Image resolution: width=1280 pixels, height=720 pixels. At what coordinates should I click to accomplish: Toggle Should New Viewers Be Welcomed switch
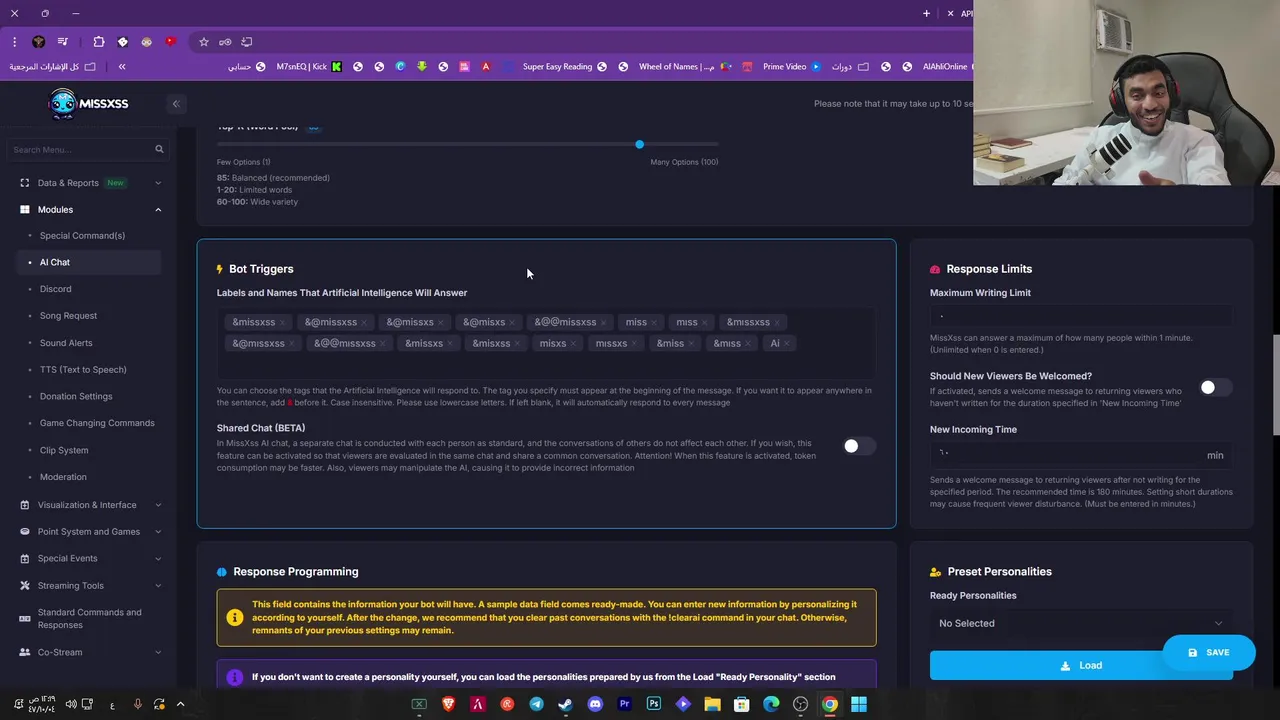pos(1215,387)
